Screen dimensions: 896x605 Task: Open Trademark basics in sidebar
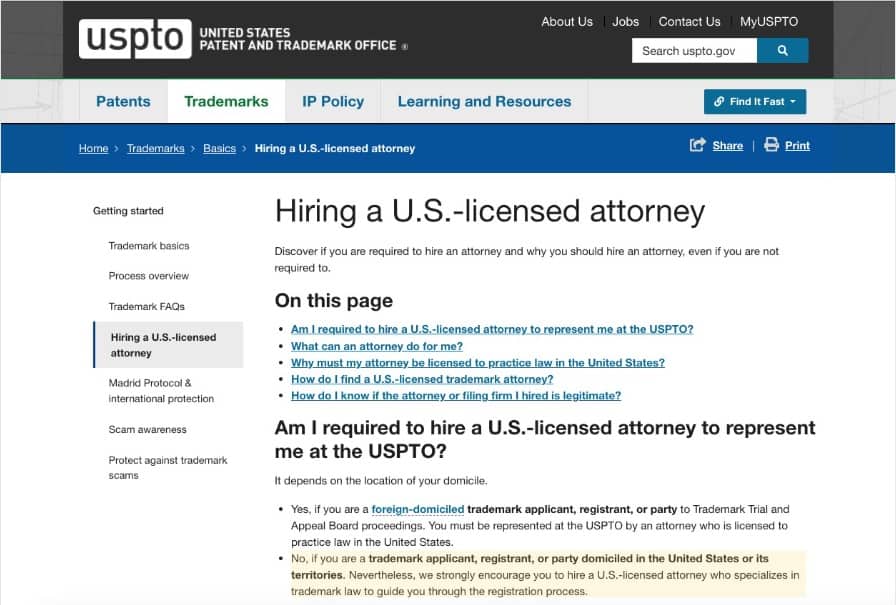pos(149,246)
